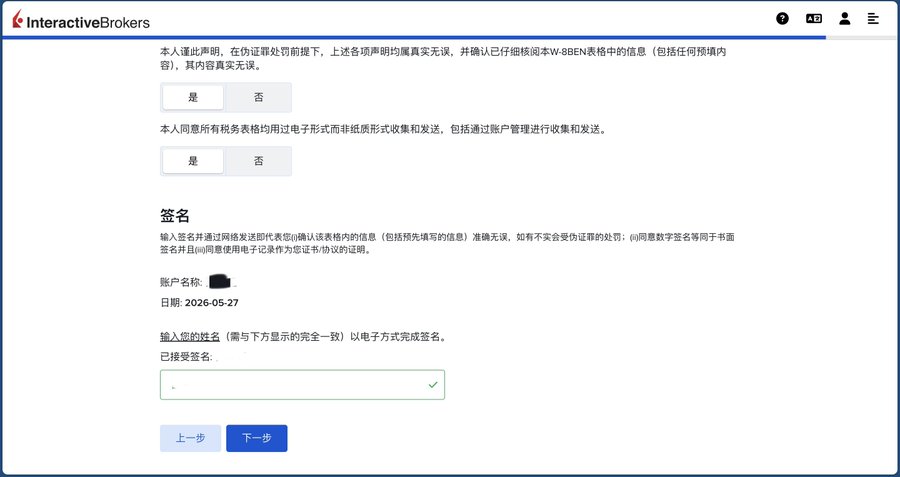Select 是 for electronic tax forms consent
Viewport: 900px width, 477px height.
(x=193, y=161)
